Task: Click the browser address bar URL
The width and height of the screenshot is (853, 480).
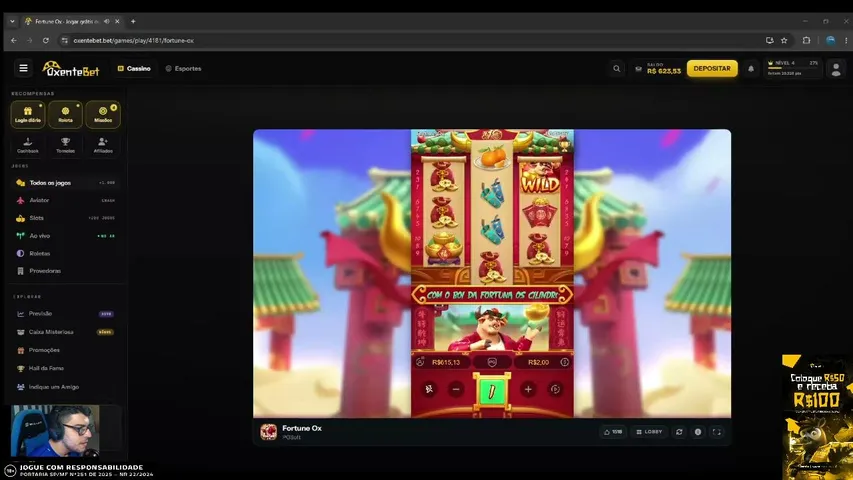Action: click(x=133, y=40)
